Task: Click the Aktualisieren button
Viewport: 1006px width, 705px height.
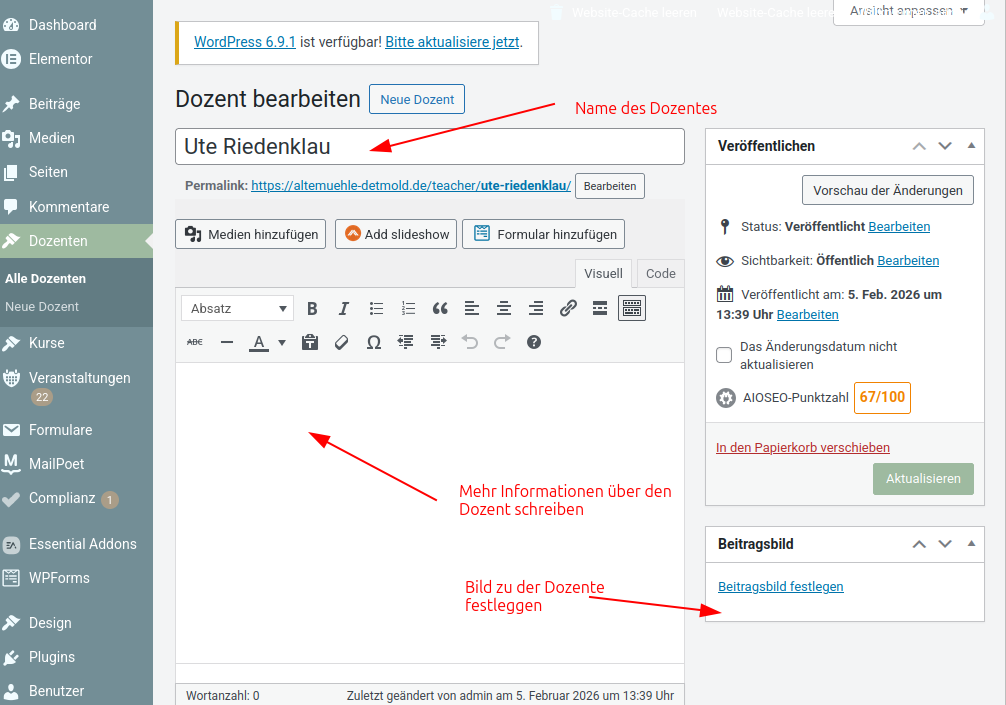Action: [923, 478]
